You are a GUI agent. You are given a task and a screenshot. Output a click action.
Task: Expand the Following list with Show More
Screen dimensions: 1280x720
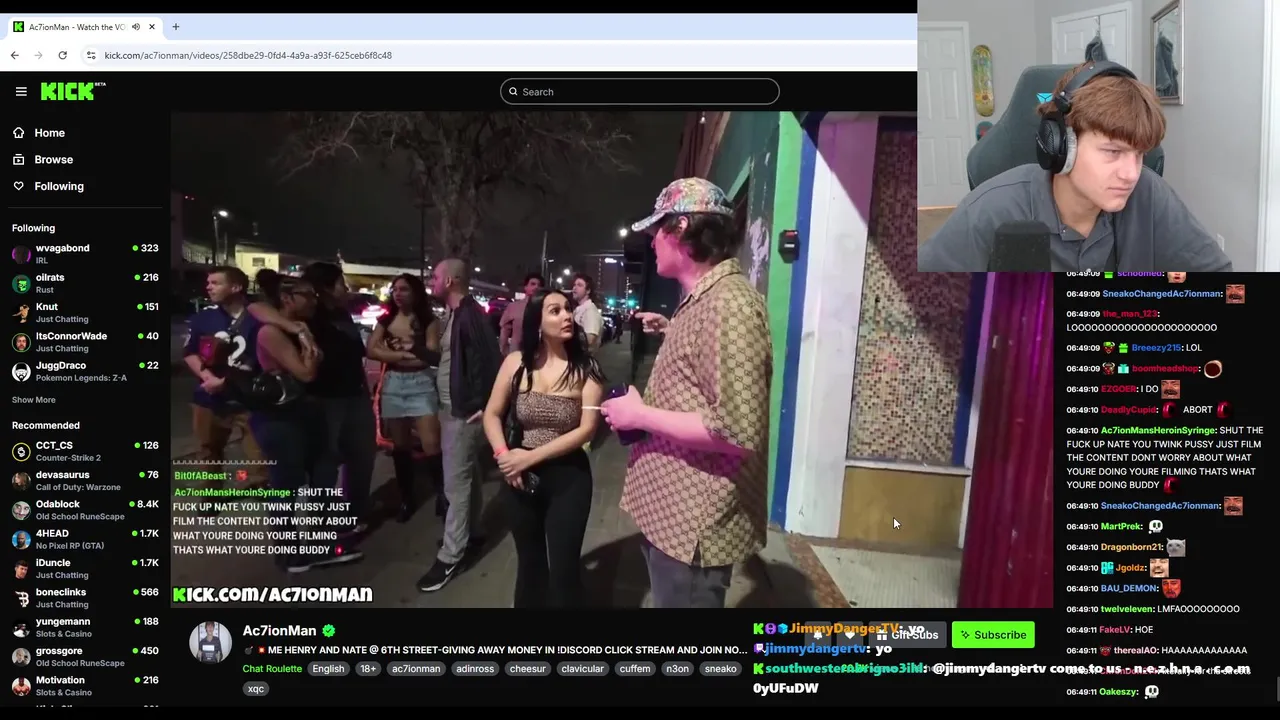tap(34, 400)
